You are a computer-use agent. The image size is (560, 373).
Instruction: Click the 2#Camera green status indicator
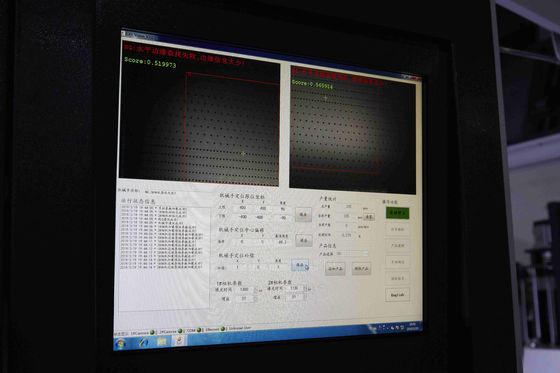point(180,331)
